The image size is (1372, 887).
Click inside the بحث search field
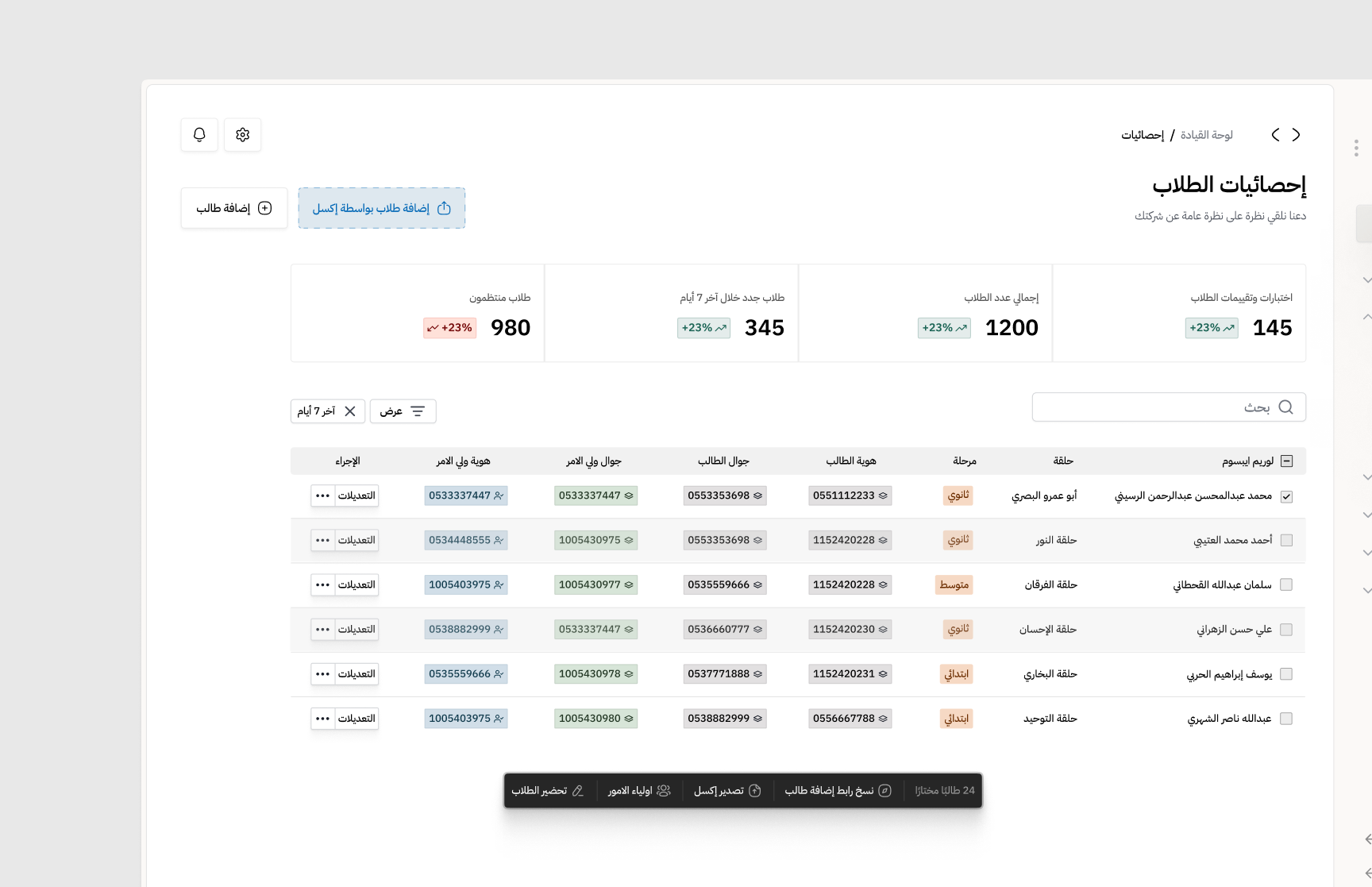click(1167, 407)
